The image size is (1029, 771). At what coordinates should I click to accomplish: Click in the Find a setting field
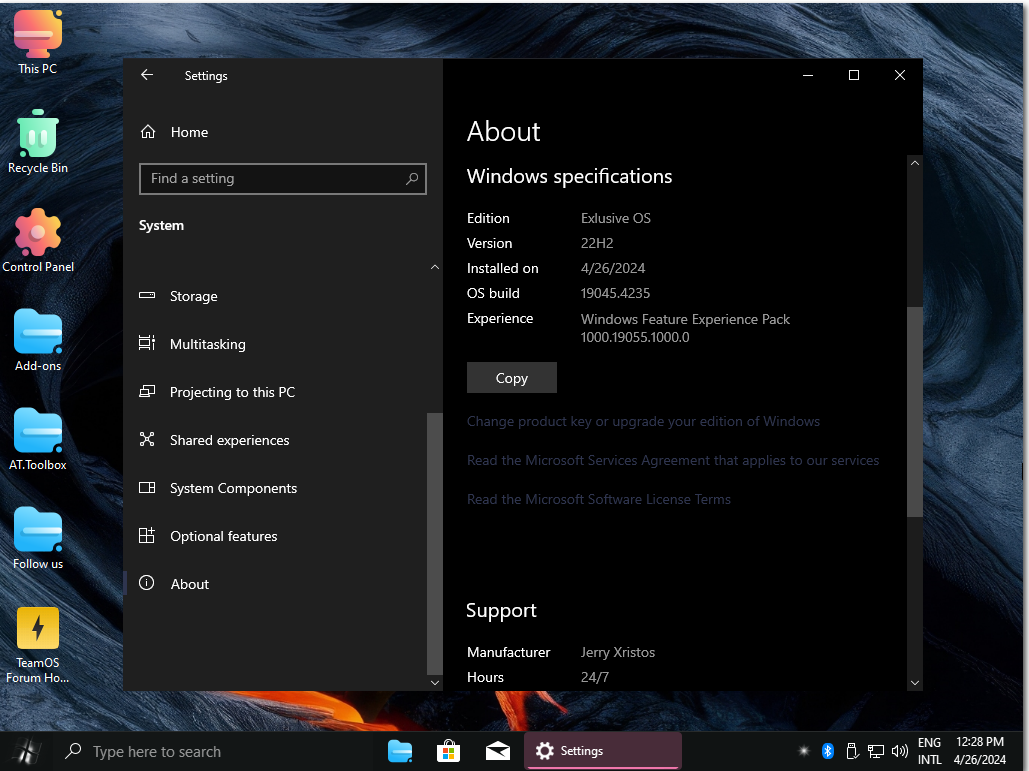pos(270,179)
